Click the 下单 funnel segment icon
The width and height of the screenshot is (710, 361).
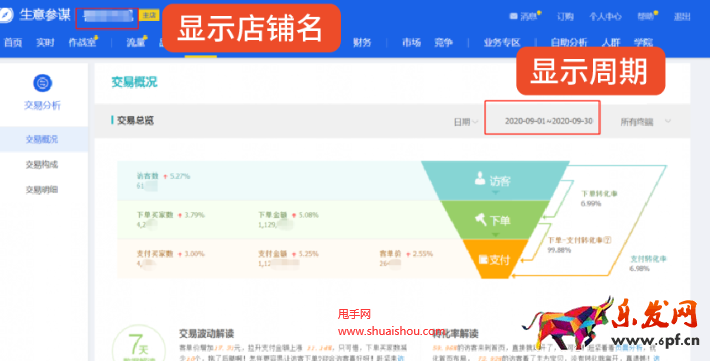point(480,220)
